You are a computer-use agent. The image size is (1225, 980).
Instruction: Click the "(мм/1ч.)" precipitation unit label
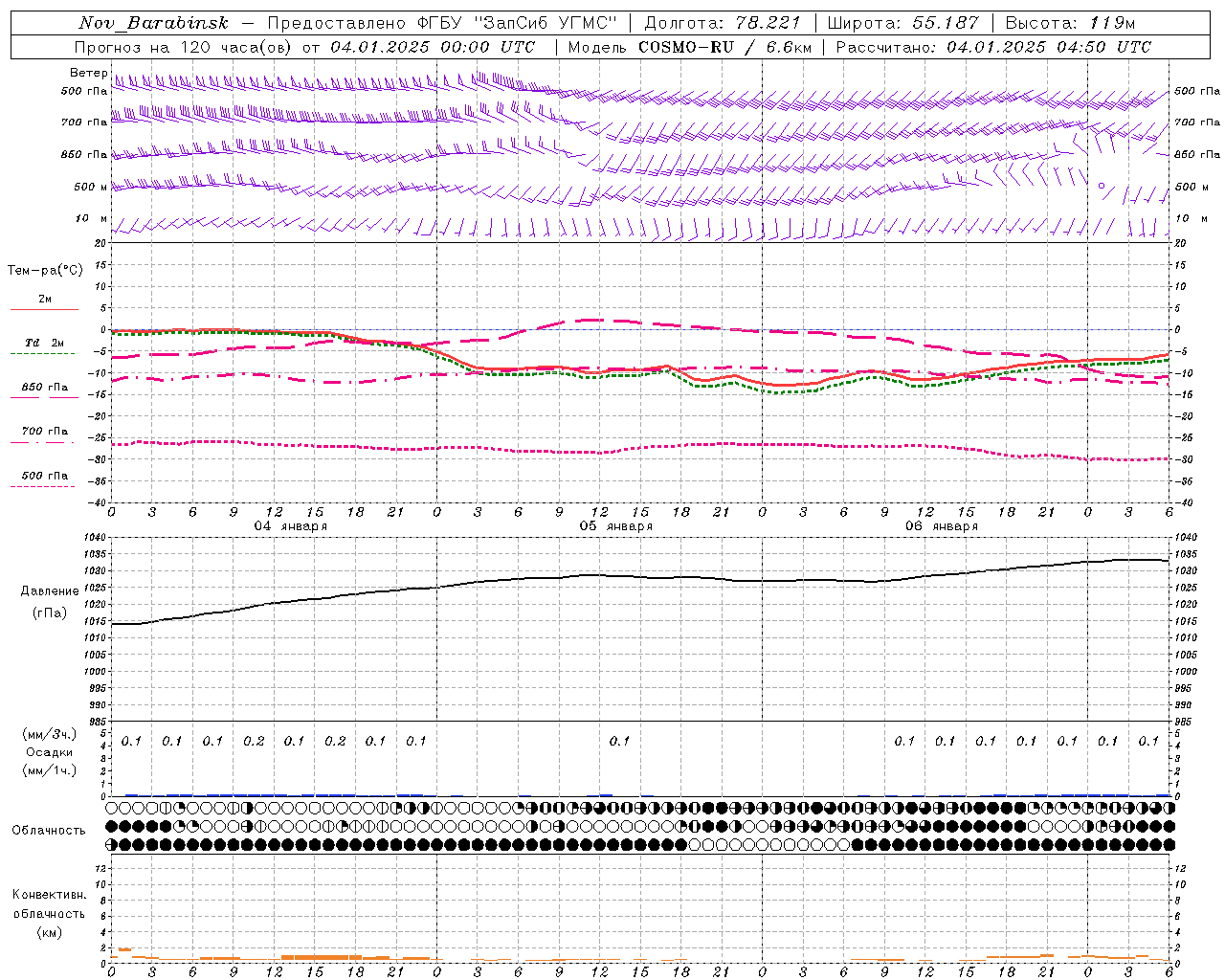click(x=49, y=770)
